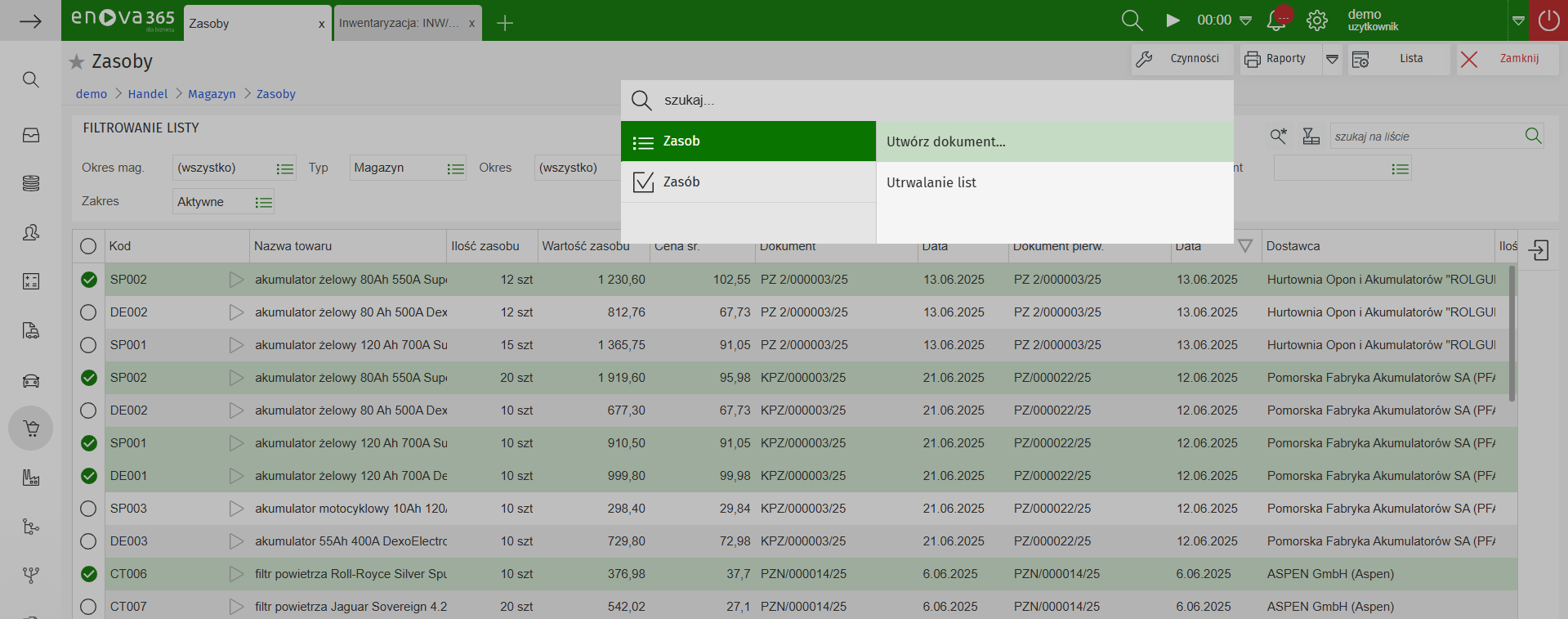The height and width of the screenshot is (619, 1568).
Task: Open the Typ Magazyn dropdown list
Action: pos(455,168)
